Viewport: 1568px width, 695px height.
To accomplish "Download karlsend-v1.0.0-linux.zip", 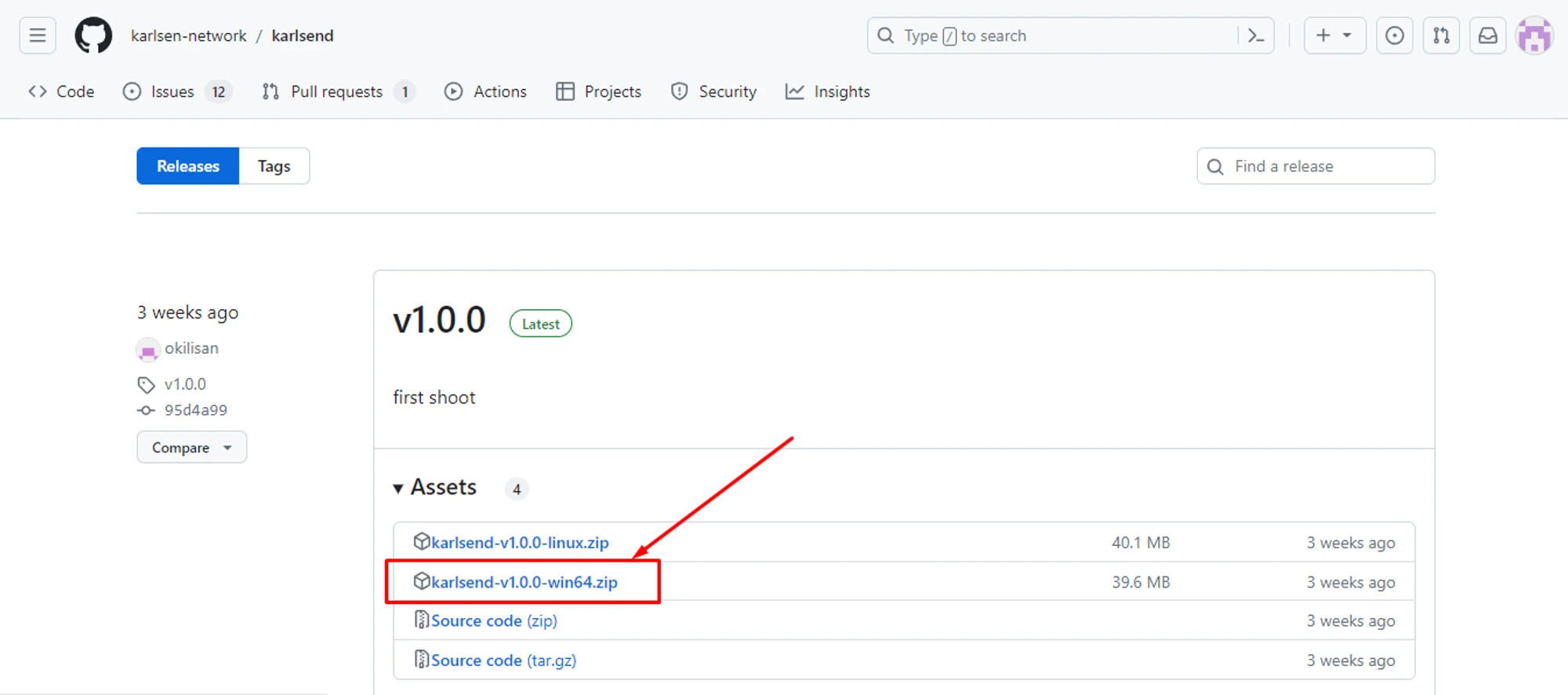I will pyautogui.click(x=519, y=543).
